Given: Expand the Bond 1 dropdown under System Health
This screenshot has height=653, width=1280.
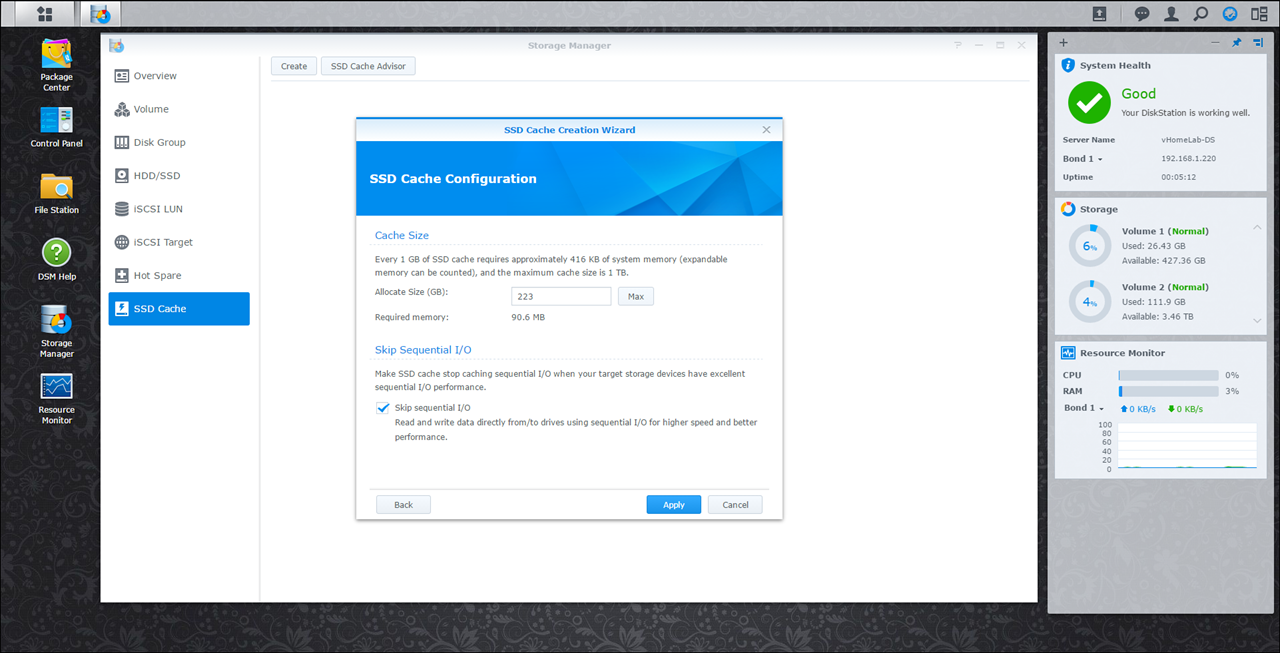Looking at the screenshot, I should 1083,159.
